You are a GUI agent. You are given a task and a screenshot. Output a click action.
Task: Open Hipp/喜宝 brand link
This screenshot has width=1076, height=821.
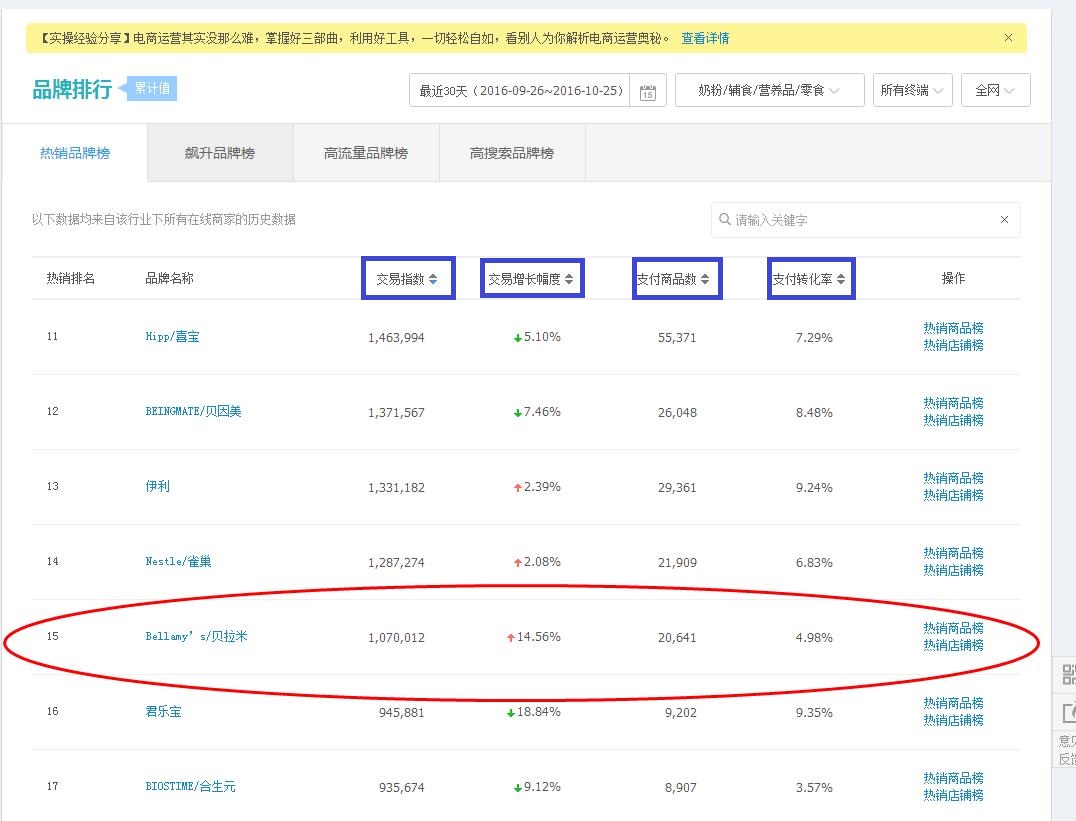tap(172, 336)
